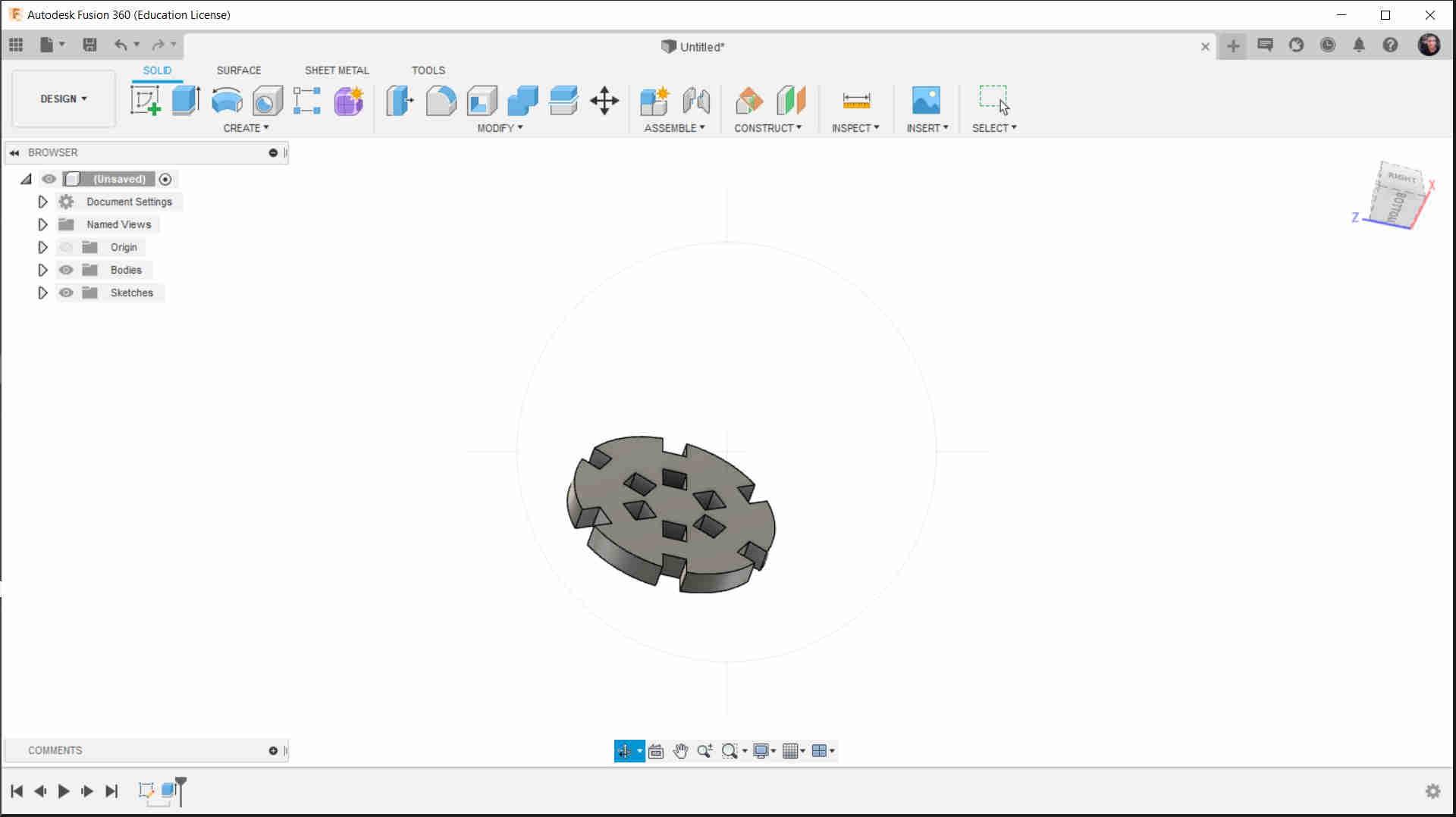Select the Insert Image tool
The width and height of the screenshot is (1456, 817).
click(926, 100)
